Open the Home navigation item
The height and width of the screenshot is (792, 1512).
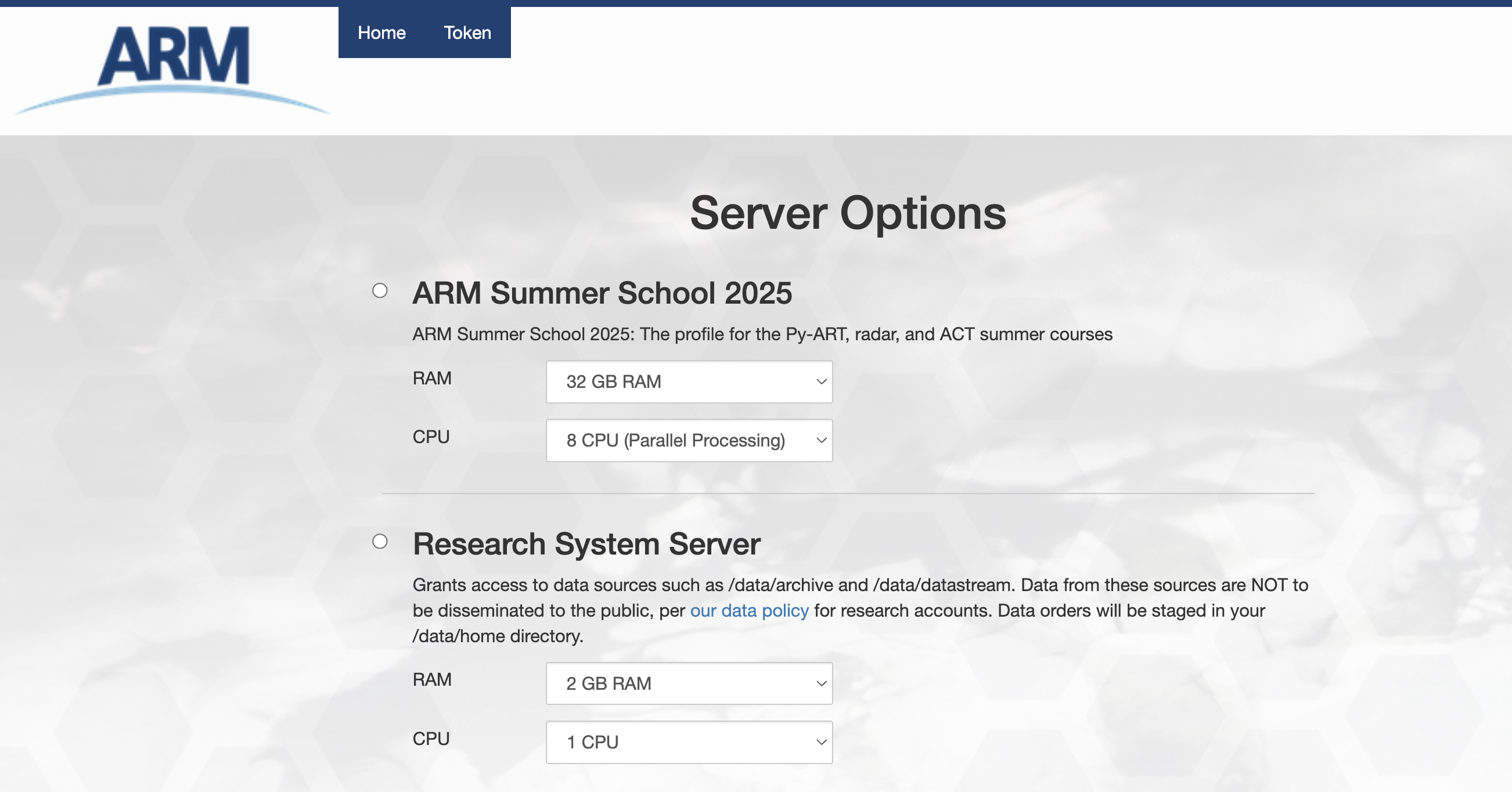381,33
